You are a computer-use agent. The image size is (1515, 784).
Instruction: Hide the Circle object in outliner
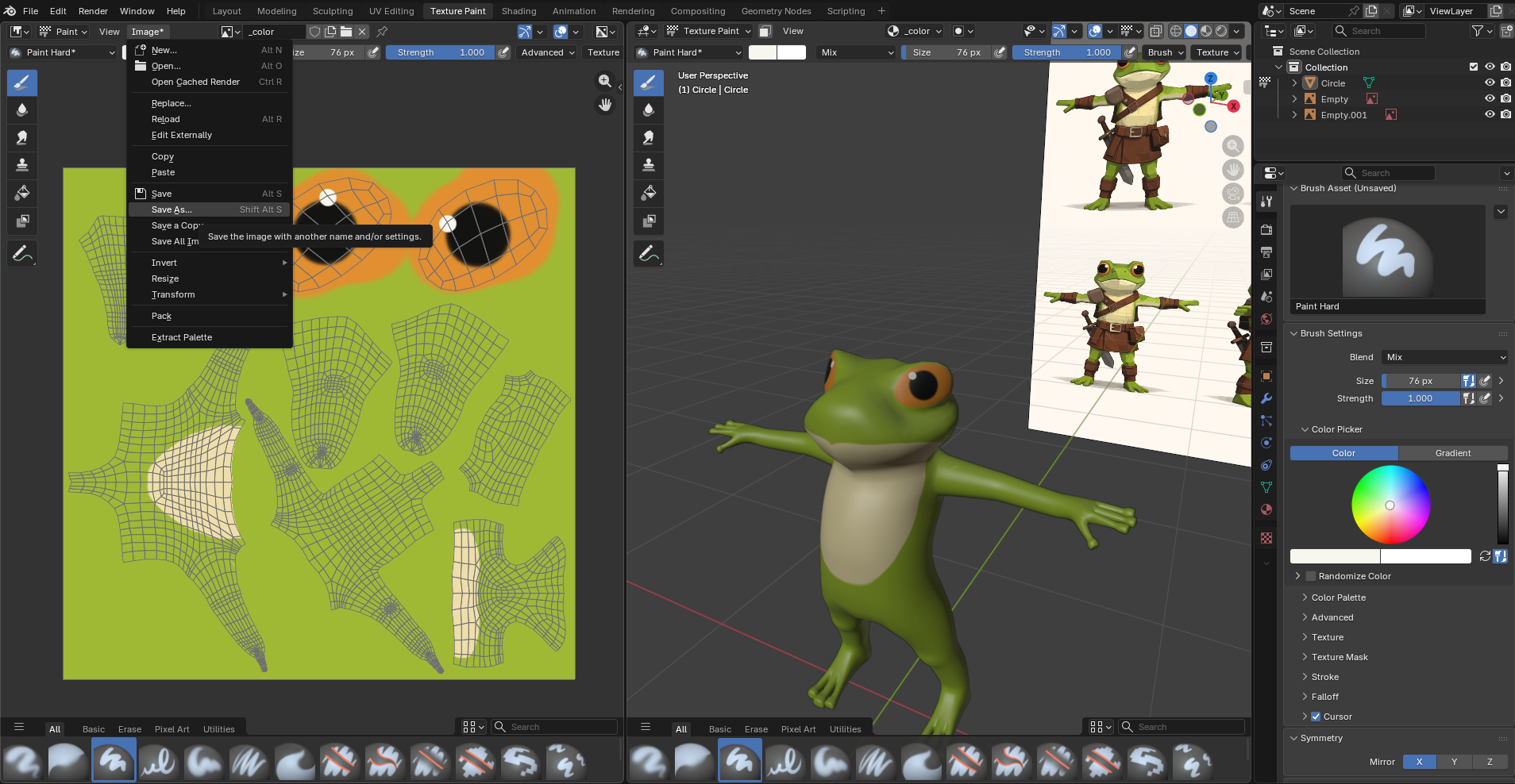click(1490, 83)
